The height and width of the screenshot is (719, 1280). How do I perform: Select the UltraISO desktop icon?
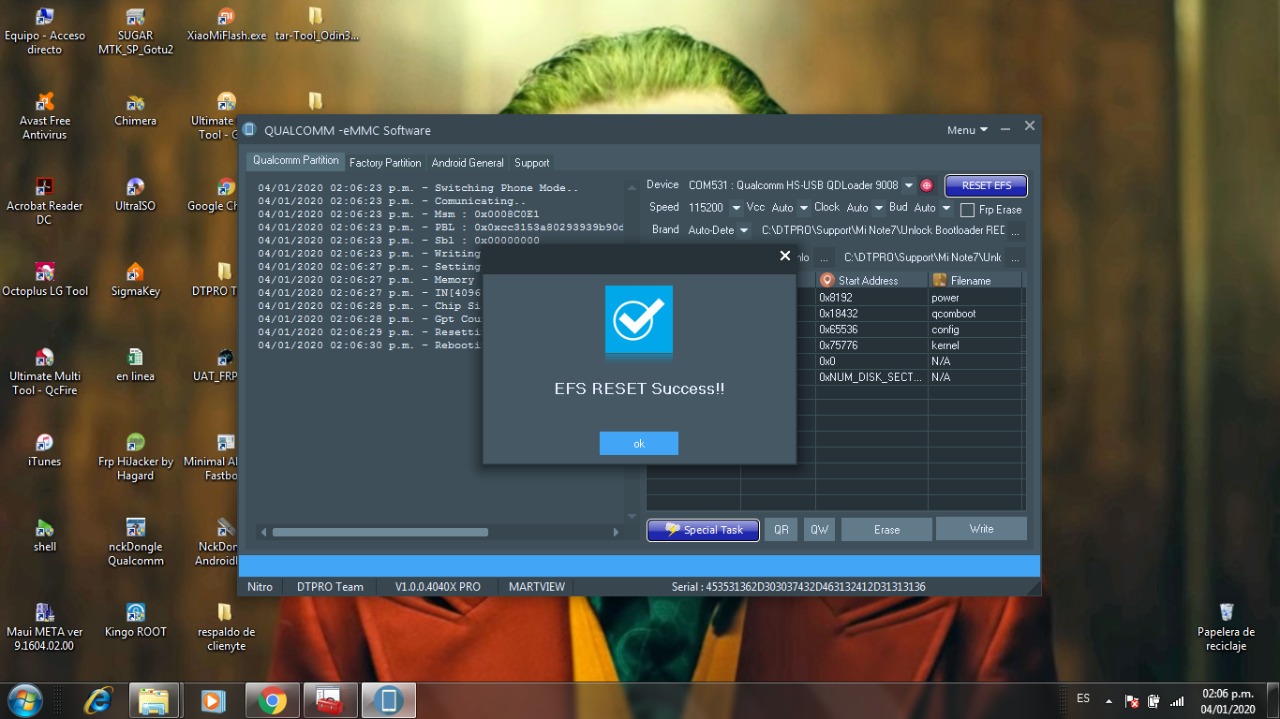135,195
